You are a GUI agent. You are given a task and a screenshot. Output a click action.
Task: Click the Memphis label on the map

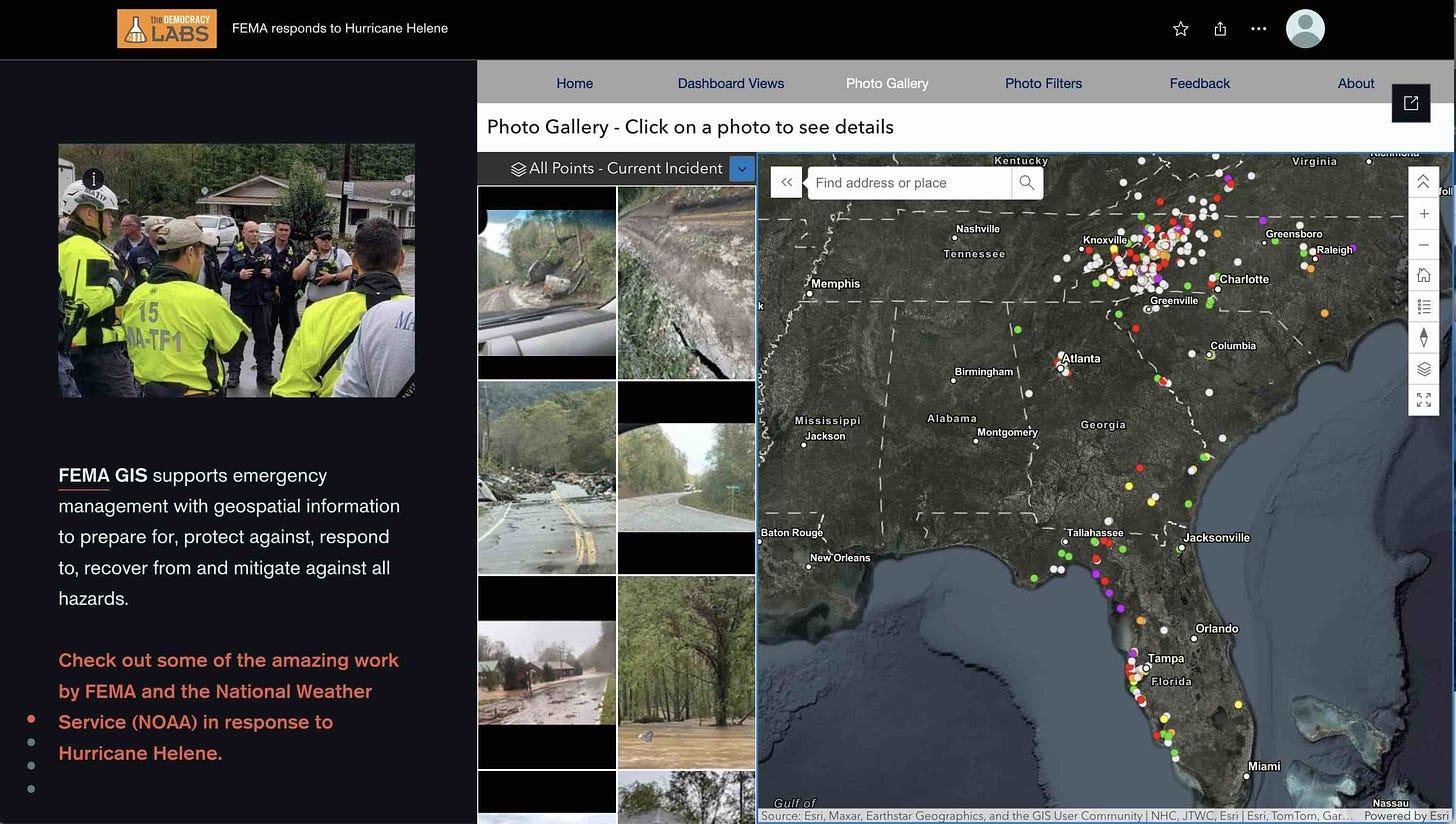(x=836, y=283)
